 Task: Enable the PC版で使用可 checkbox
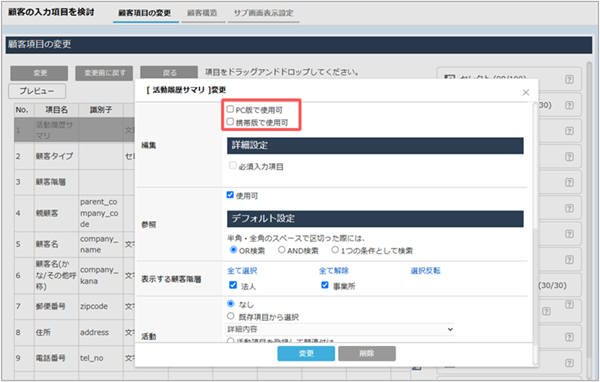tap(230, 109)
